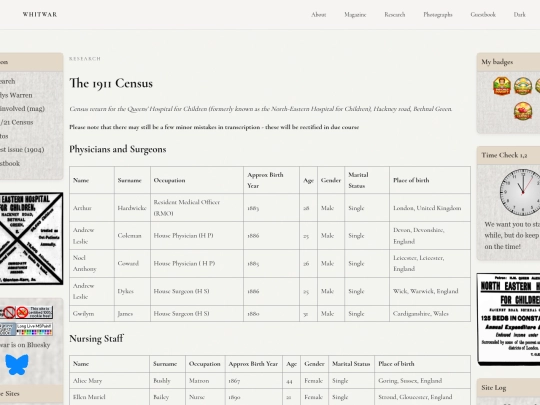540x405 pixels.
Task: Open the Photographs page
Action: (x=438, y=14)
